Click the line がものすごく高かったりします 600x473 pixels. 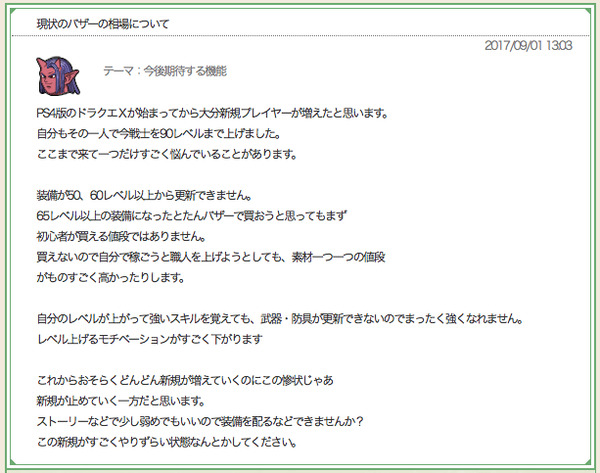(x=111, y=277)
